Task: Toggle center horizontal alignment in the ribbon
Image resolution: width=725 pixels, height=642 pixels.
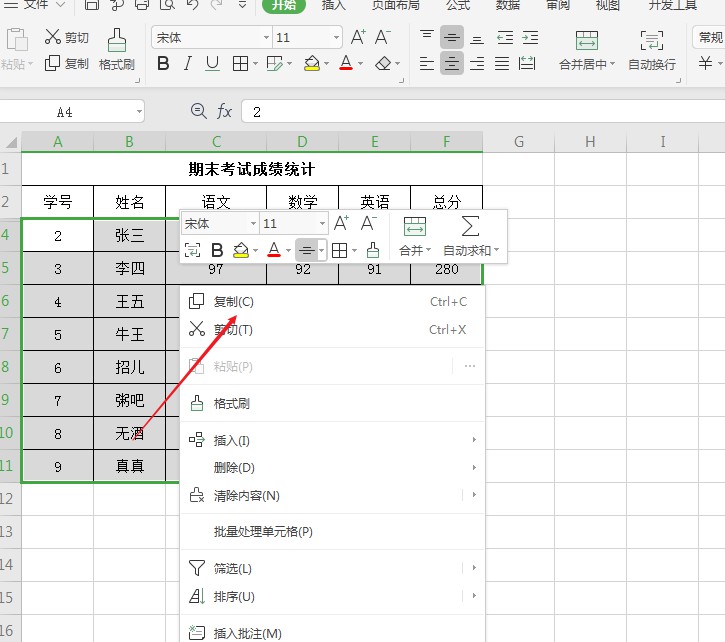Action: [x=451, y=63]
